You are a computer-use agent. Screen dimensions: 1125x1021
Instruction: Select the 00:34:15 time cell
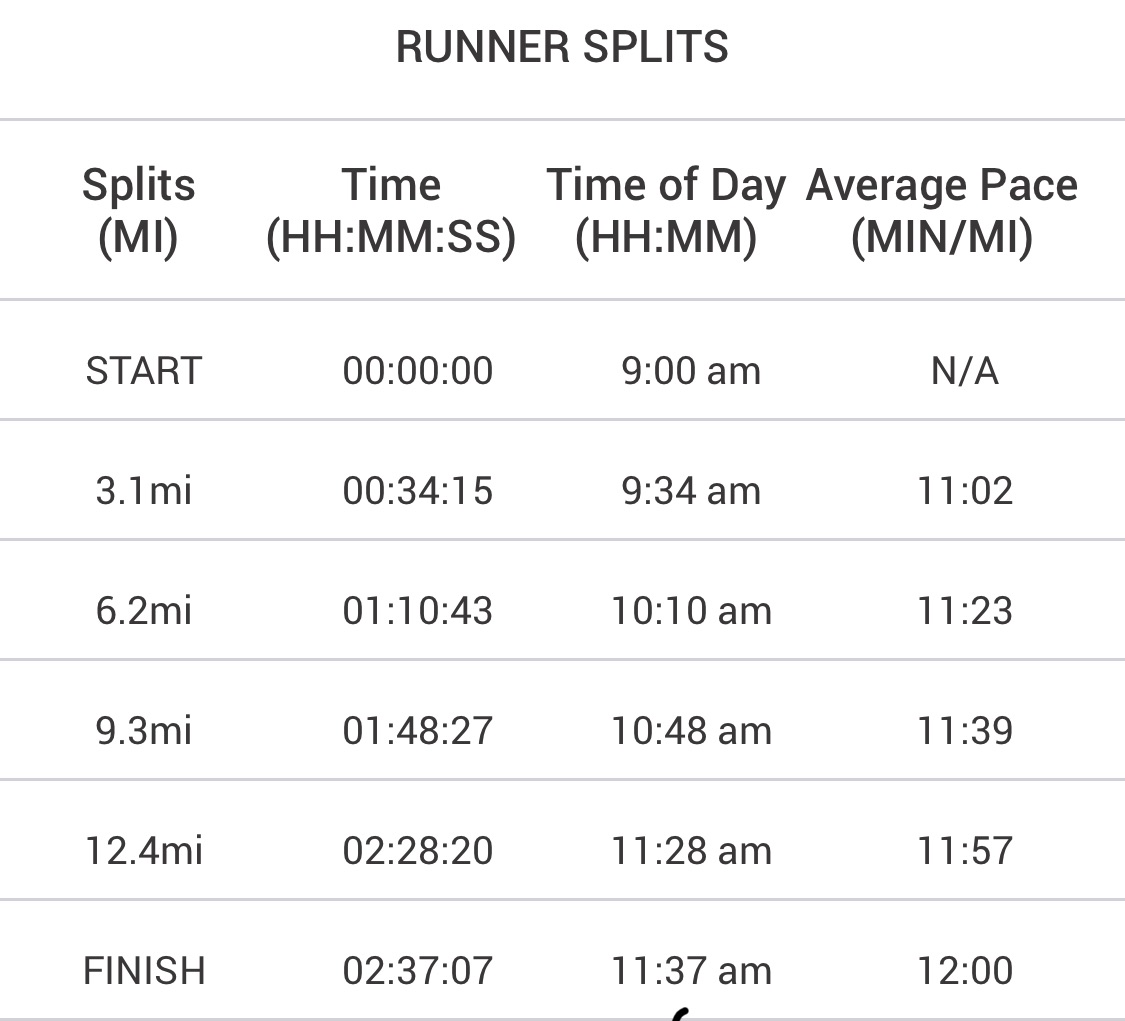tap(418, 491)
